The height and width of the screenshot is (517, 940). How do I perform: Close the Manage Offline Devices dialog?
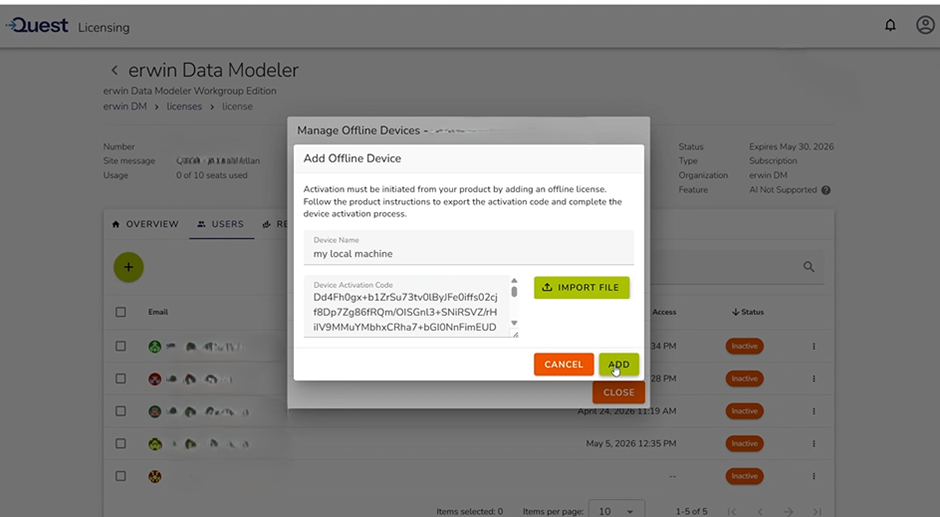[x=619, y=392]
